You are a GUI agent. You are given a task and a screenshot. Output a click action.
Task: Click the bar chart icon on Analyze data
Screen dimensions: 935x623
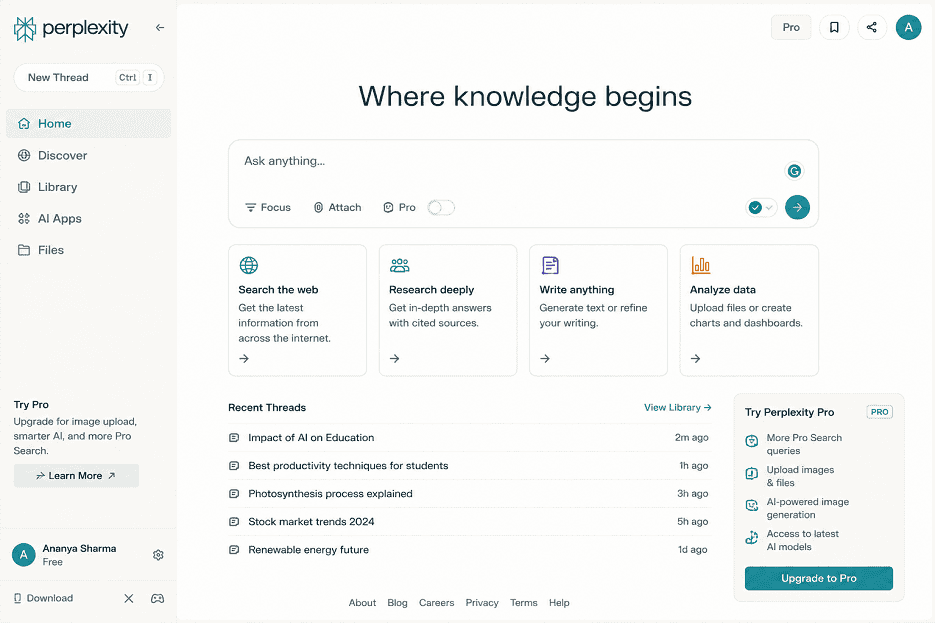click(x=701, y=265)
